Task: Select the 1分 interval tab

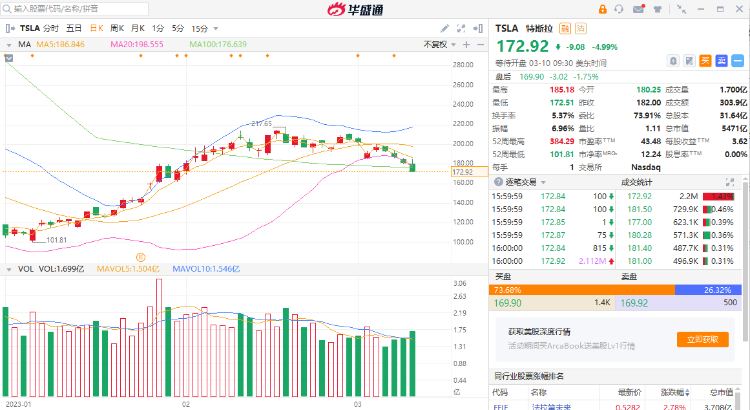Action: pyautogui.click(x=158, y=29)
